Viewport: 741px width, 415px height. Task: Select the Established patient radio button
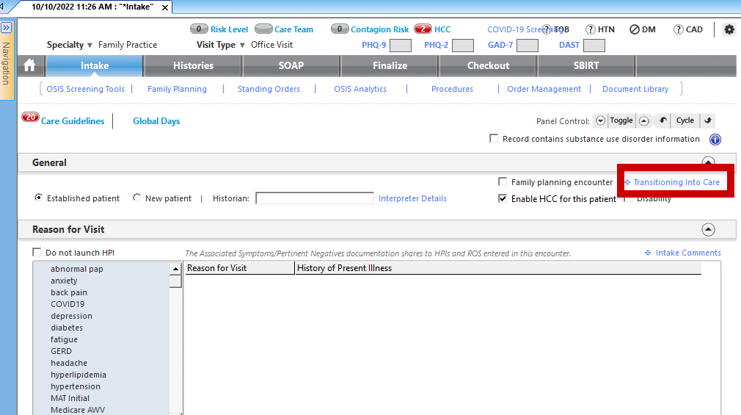[x=38, y=198]
